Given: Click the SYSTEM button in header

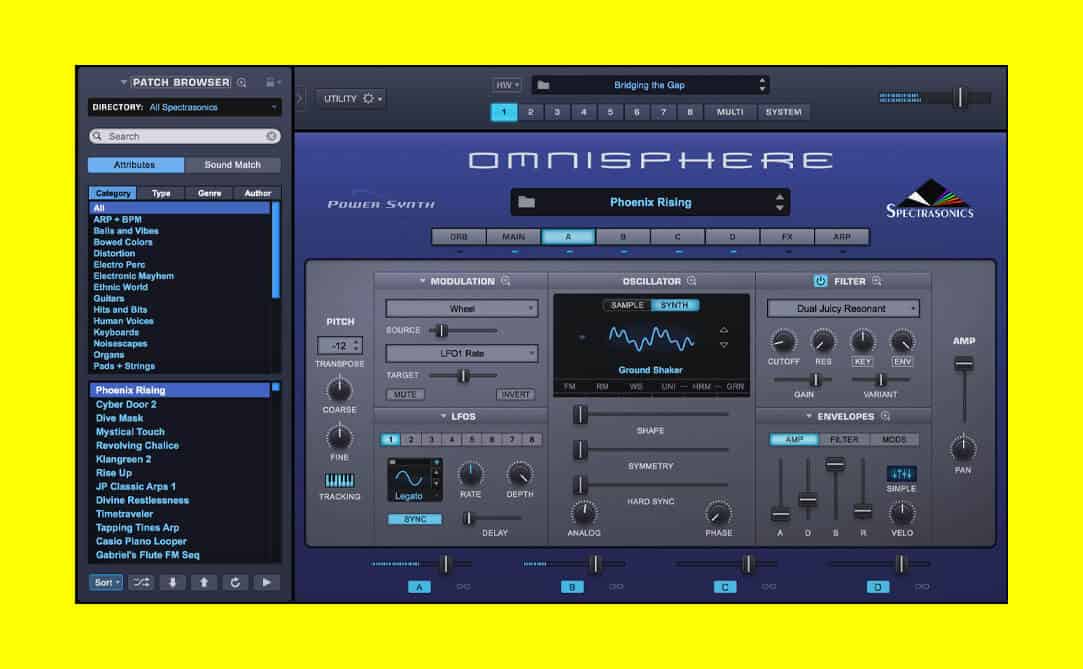Looking at the screenshot, I should [x=783, y=111].
